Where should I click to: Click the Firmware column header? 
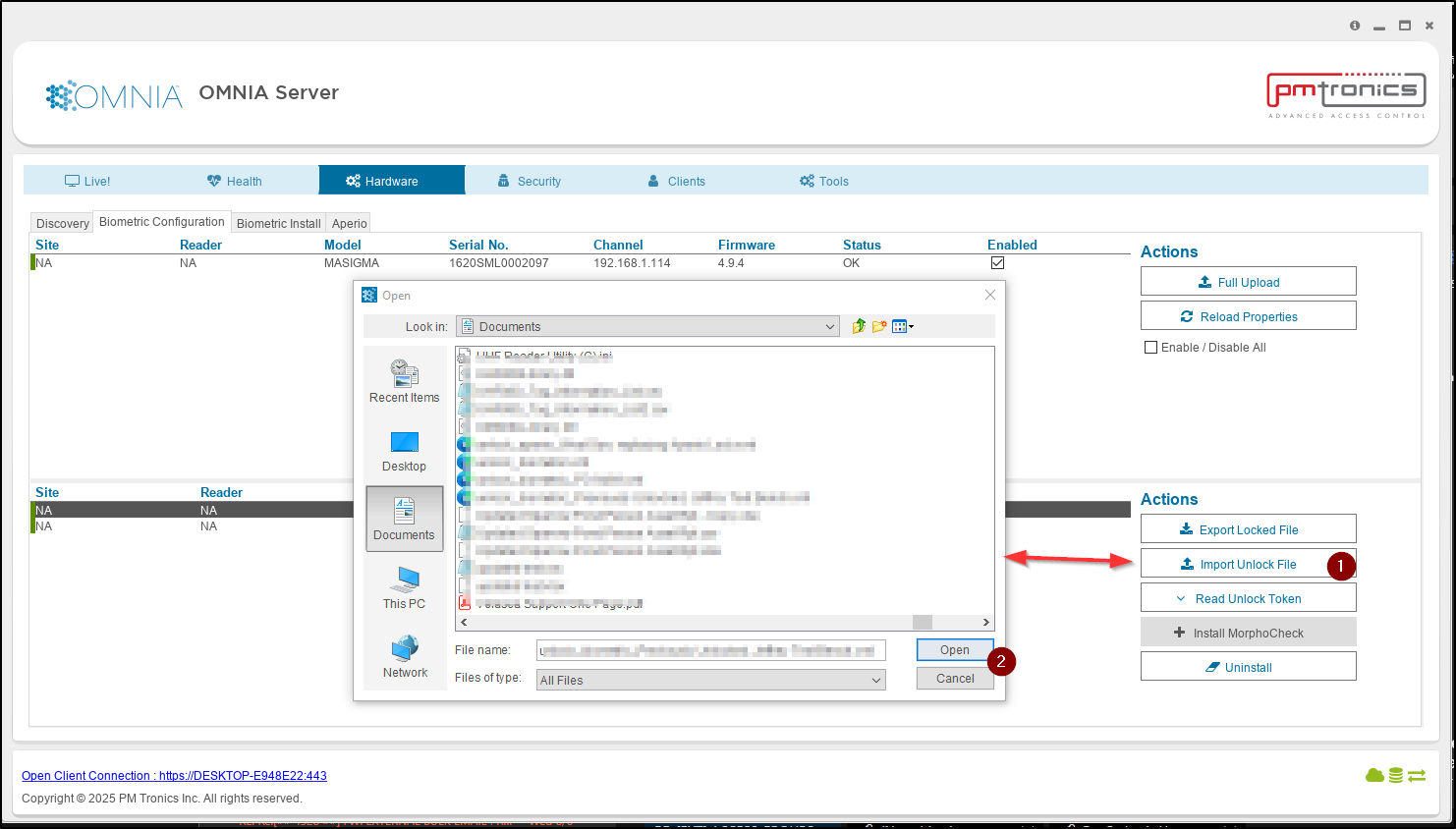click(x=747, y=246)
